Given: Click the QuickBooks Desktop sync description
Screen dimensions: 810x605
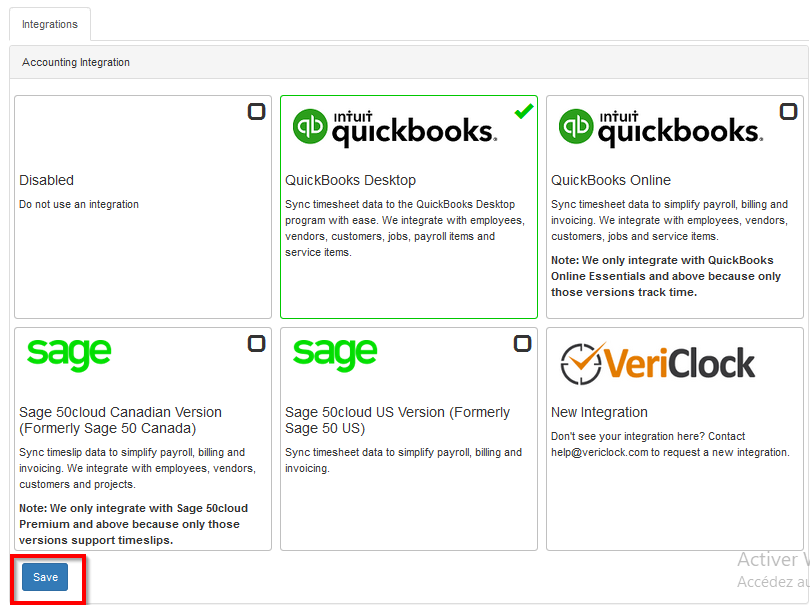Looking at the screenshot, I should coord(405,228).
